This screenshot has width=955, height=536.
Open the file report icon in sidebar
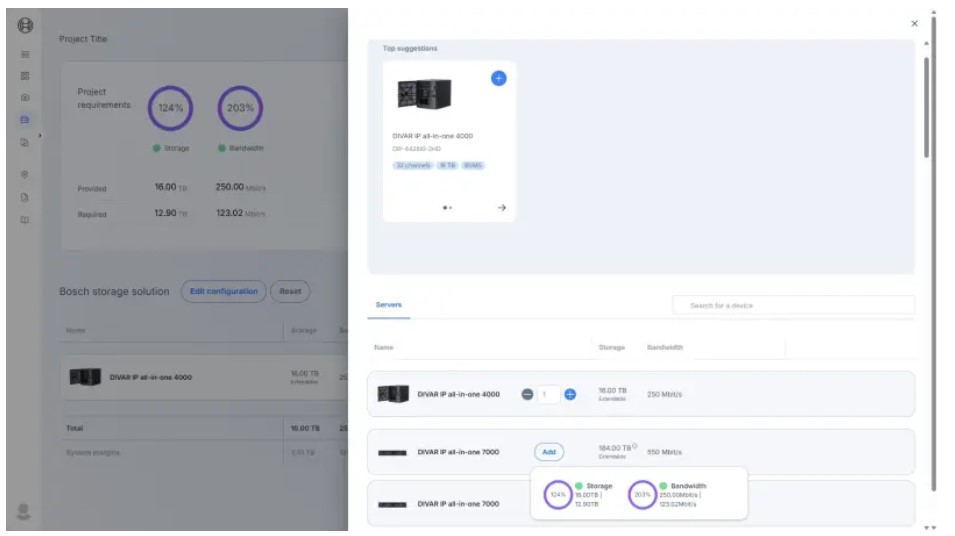click(x=25, y=197)
